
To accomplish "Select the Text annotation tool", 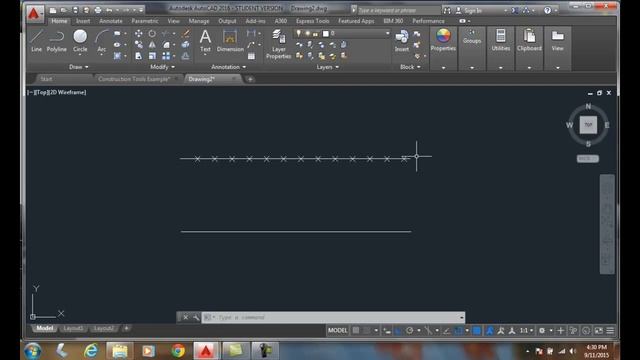I will pos(205,41).
